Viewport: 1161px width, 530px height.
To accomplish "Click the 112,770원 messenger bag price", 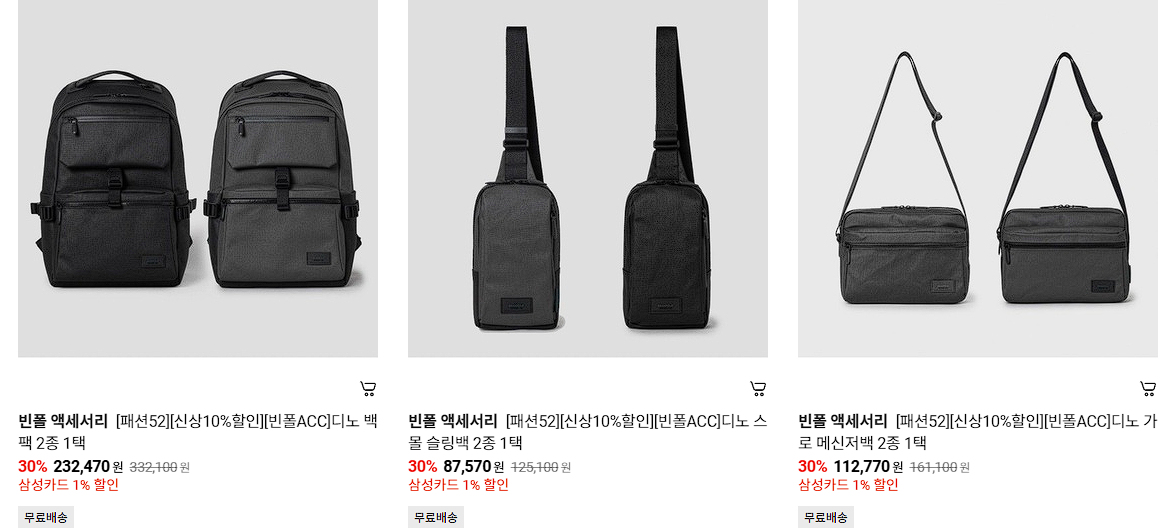I will pos(868,466).
